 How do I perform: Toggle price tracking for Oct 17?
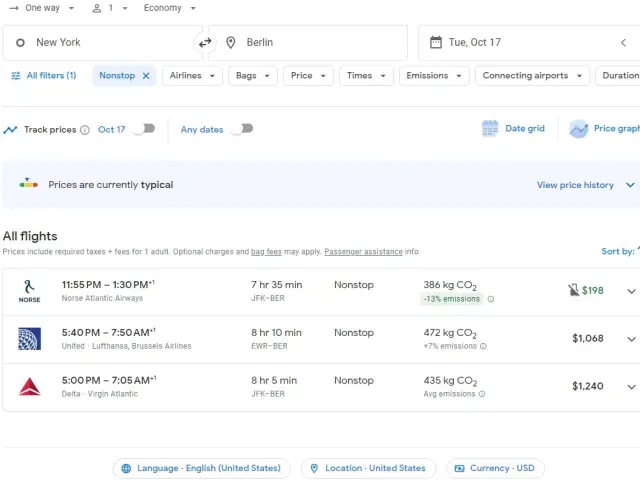click(145, 129)
